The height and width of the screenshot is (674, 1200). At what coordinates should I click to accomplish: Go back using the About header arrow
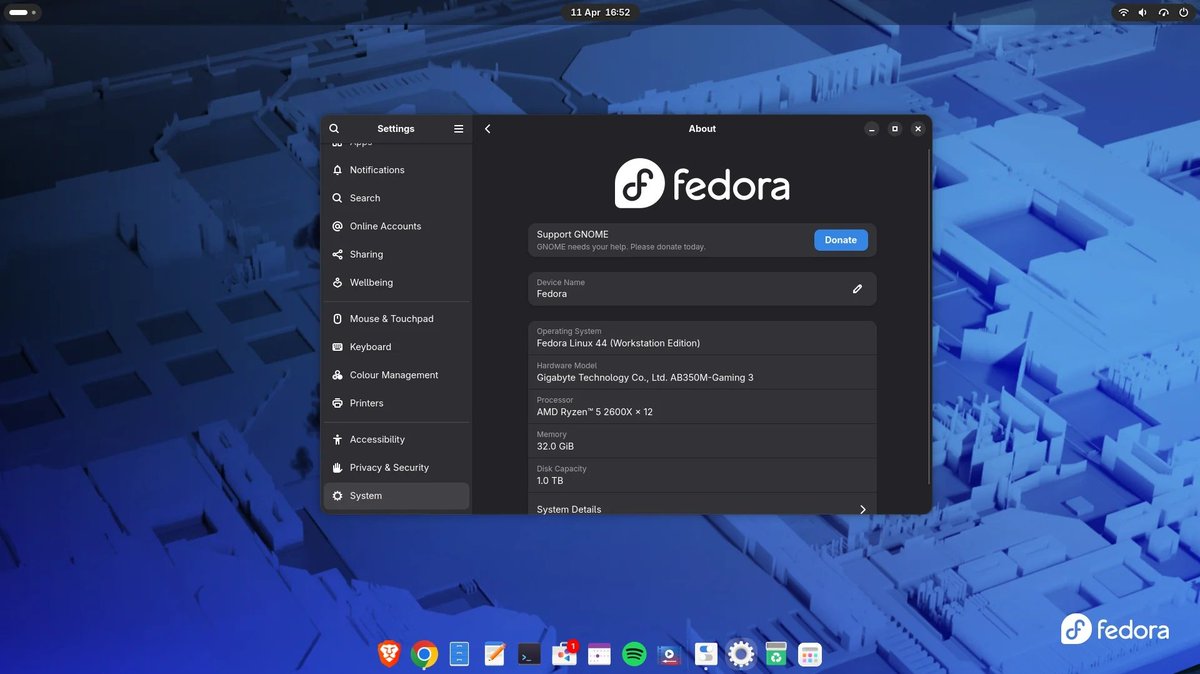coord(488,129)
